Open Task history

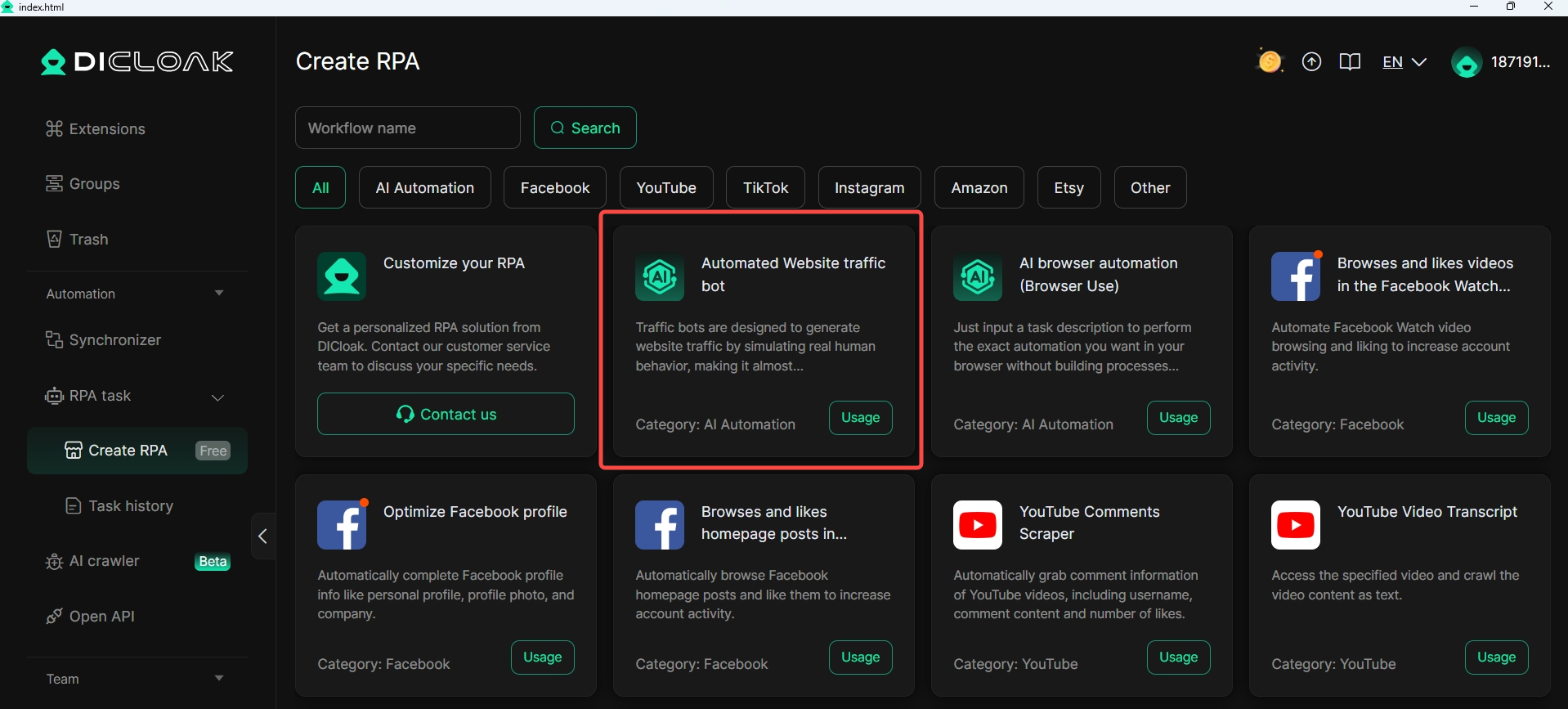pyautogui.click(x=119, y=506)
